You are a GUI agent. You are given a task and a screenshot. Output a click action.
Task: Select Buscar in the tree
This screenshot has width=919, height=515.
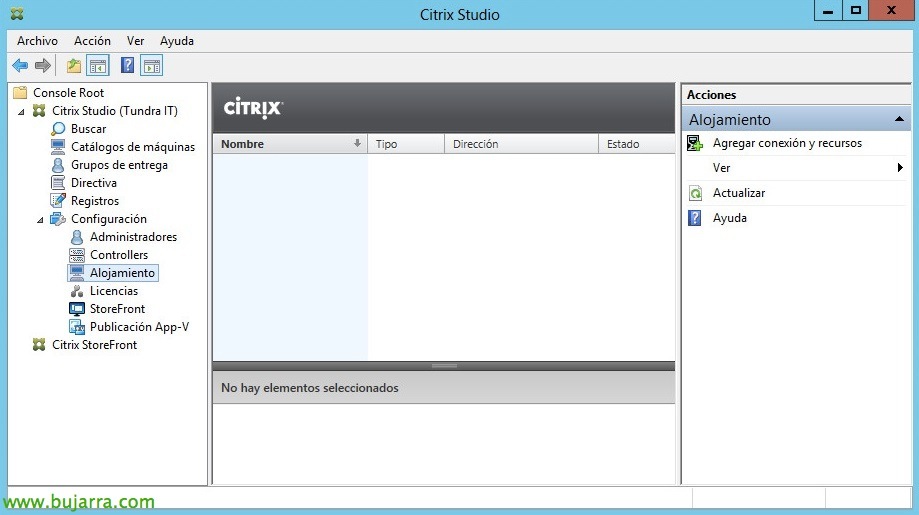89,129
